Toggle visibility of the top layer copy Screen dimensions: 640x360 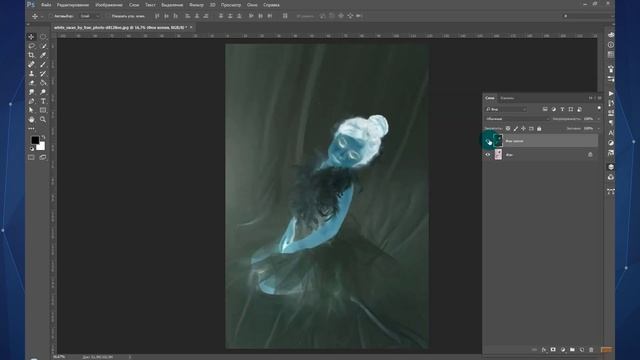(x=488, y=141)
